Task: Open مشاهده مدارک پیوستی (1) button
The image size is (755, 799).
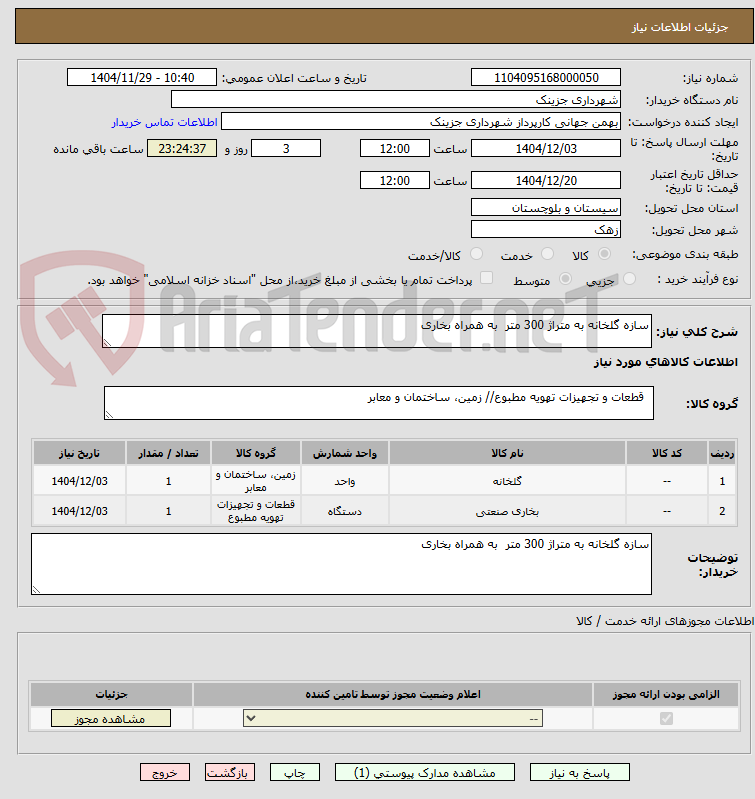Action: coord(424,773)
